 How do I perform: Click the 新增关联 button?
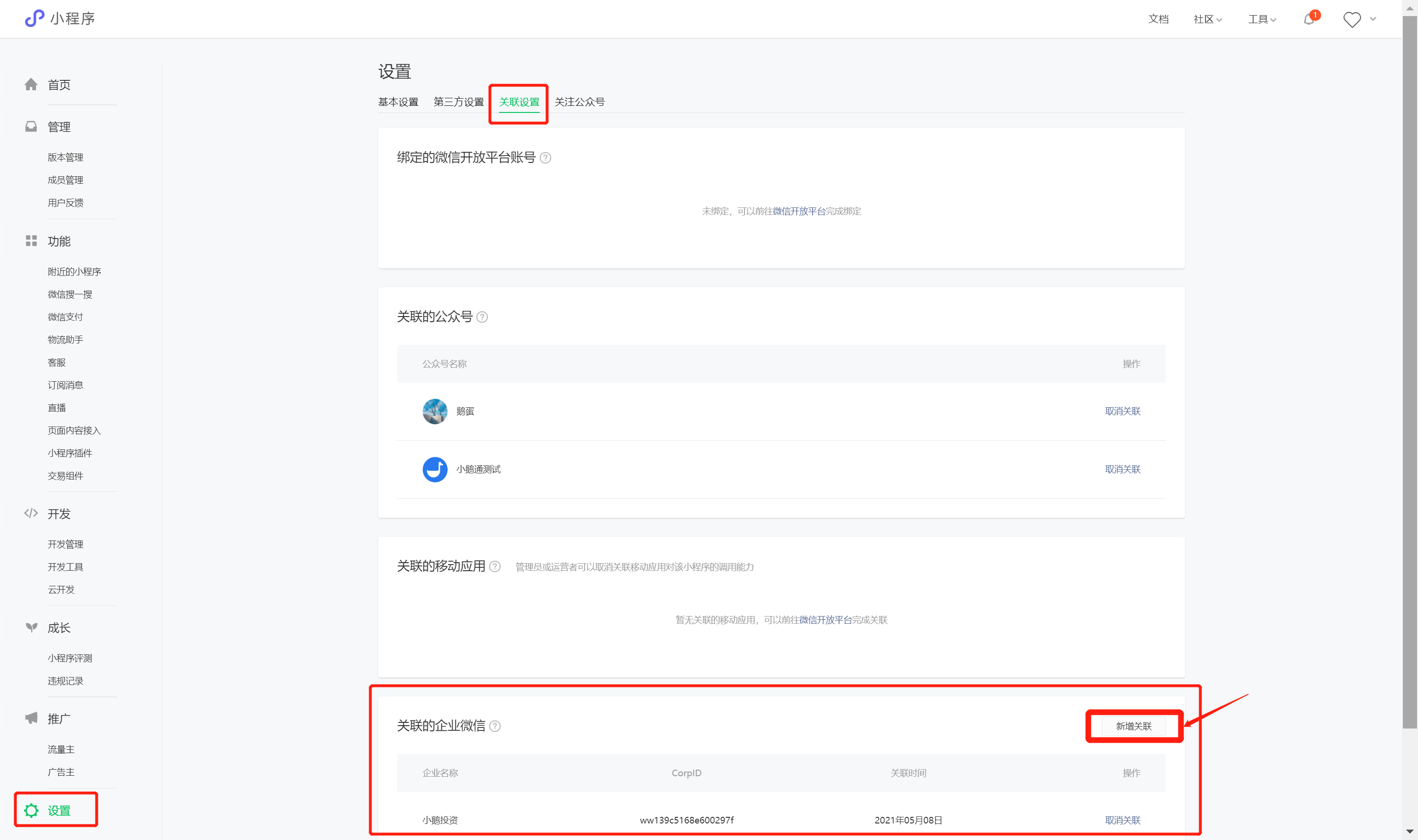tap(1134, 726)
